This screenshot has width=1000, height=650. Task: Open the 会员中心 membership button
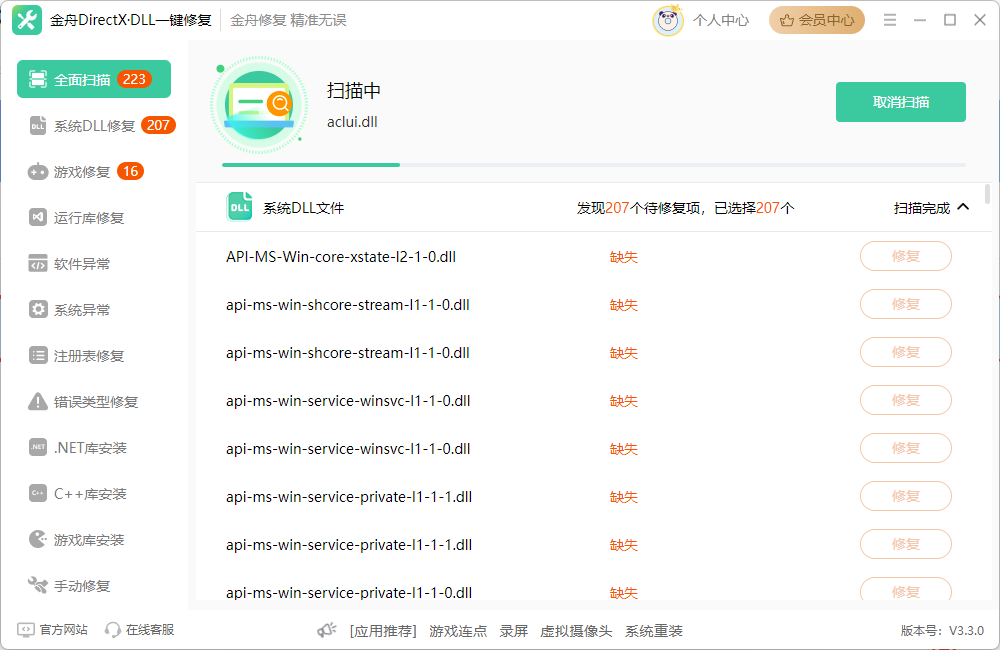(x=816, y=20)
